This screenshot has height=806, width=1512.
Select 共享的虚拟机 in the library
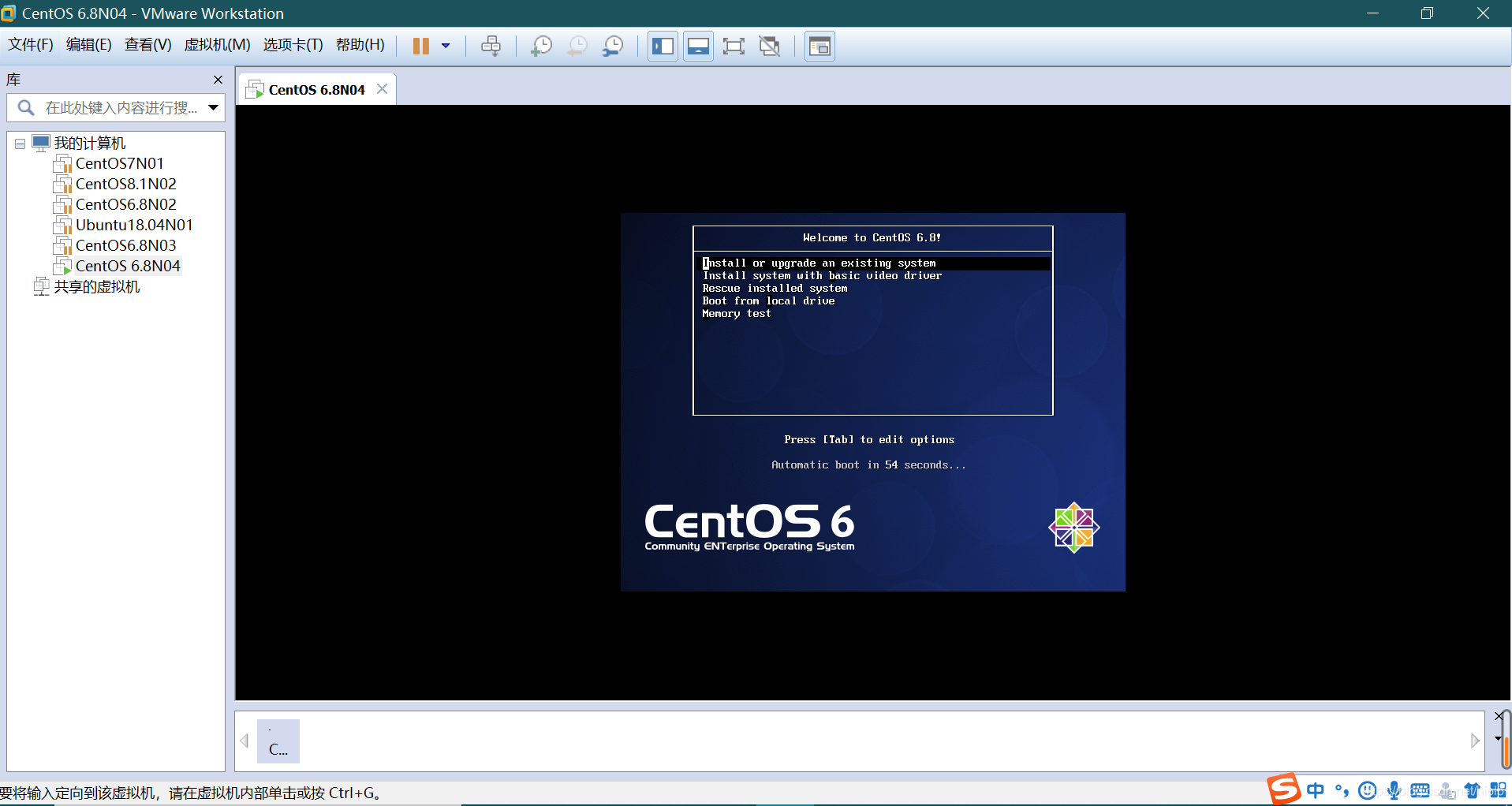pyautogui.click(x=96, y=287)
